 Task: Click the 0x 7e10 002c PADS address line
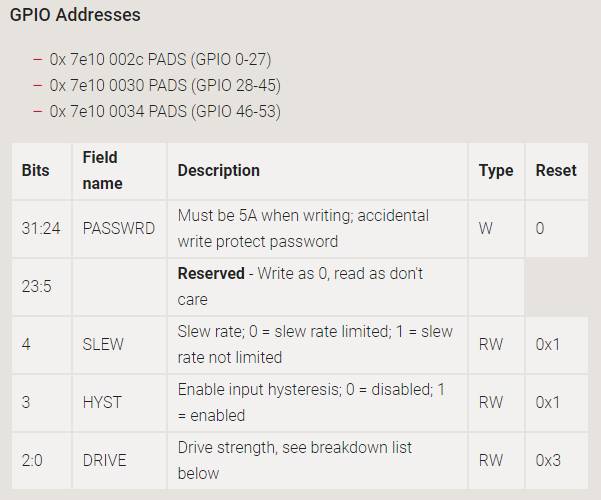click(x=160, y=59)
